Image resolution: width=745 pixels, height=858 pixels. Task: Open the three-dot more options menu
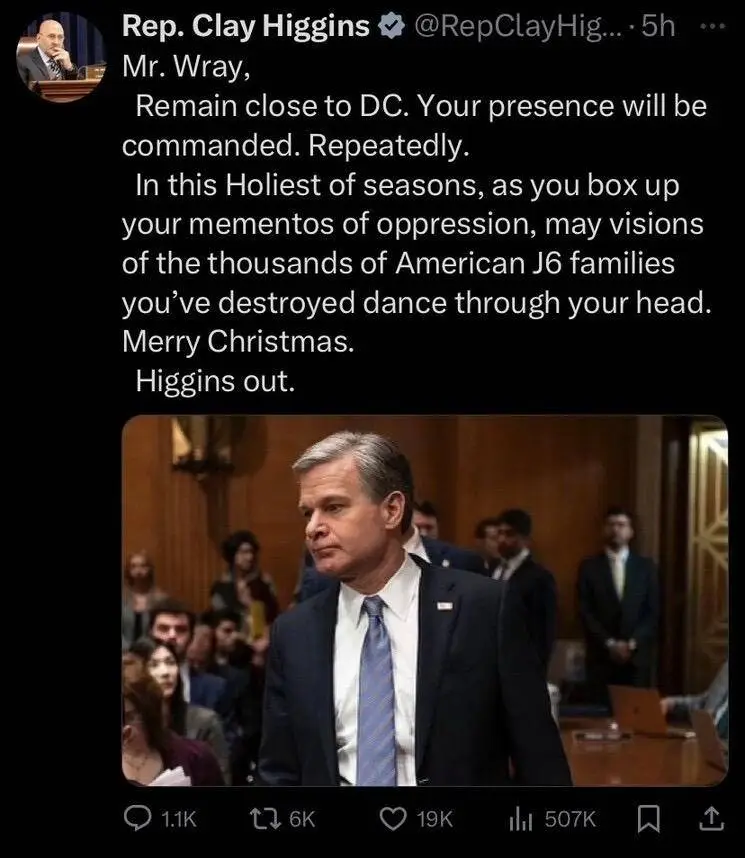click(714, 25)
